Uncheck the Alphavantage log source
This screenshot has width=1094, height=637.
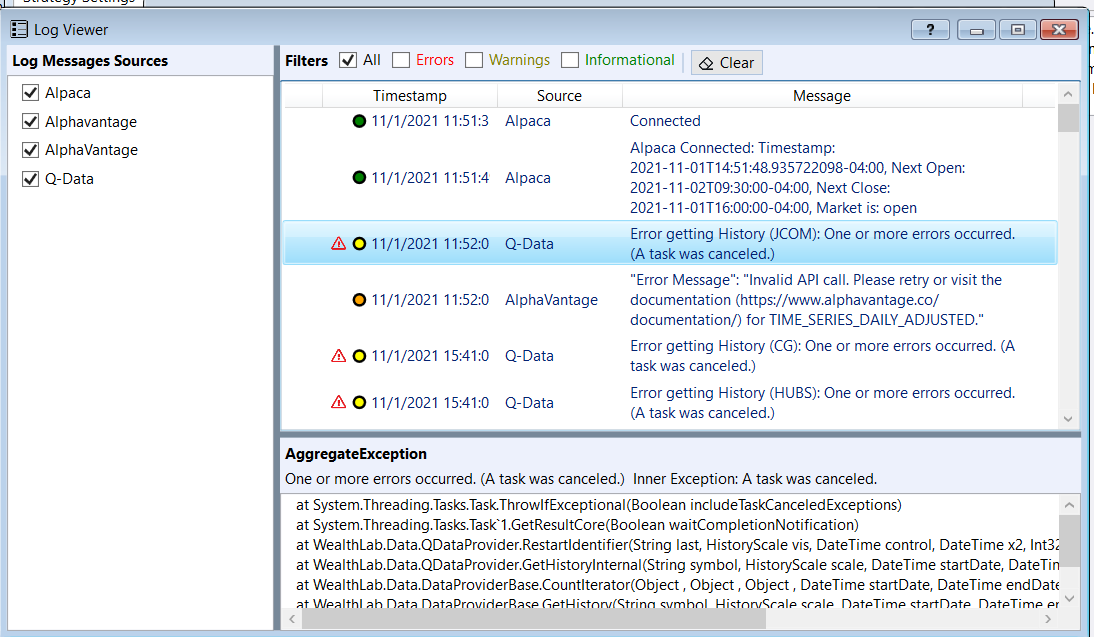(x=30, y=121)
